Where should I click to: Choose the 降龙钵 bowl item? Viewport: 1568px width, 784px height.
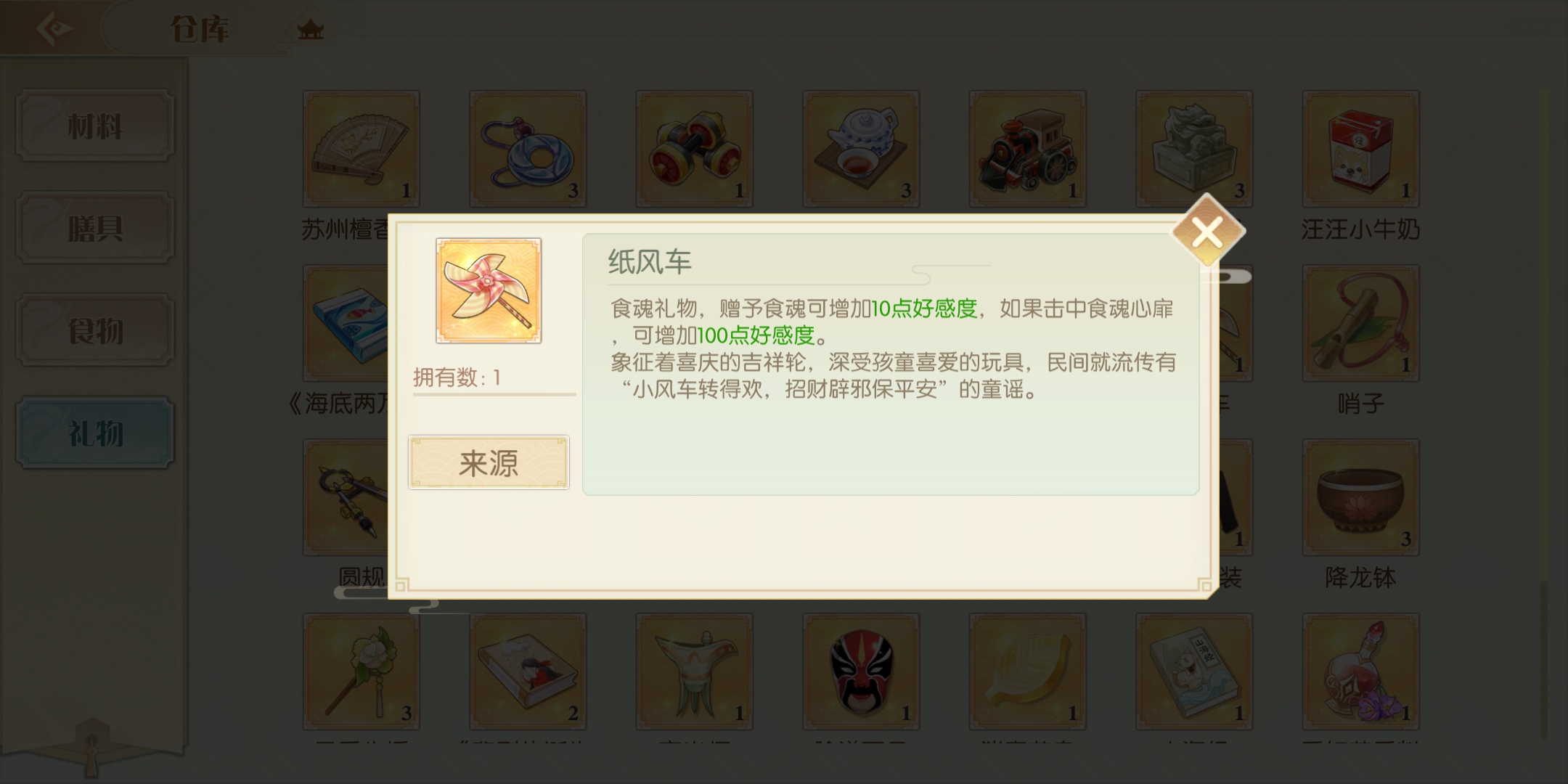1360,497
